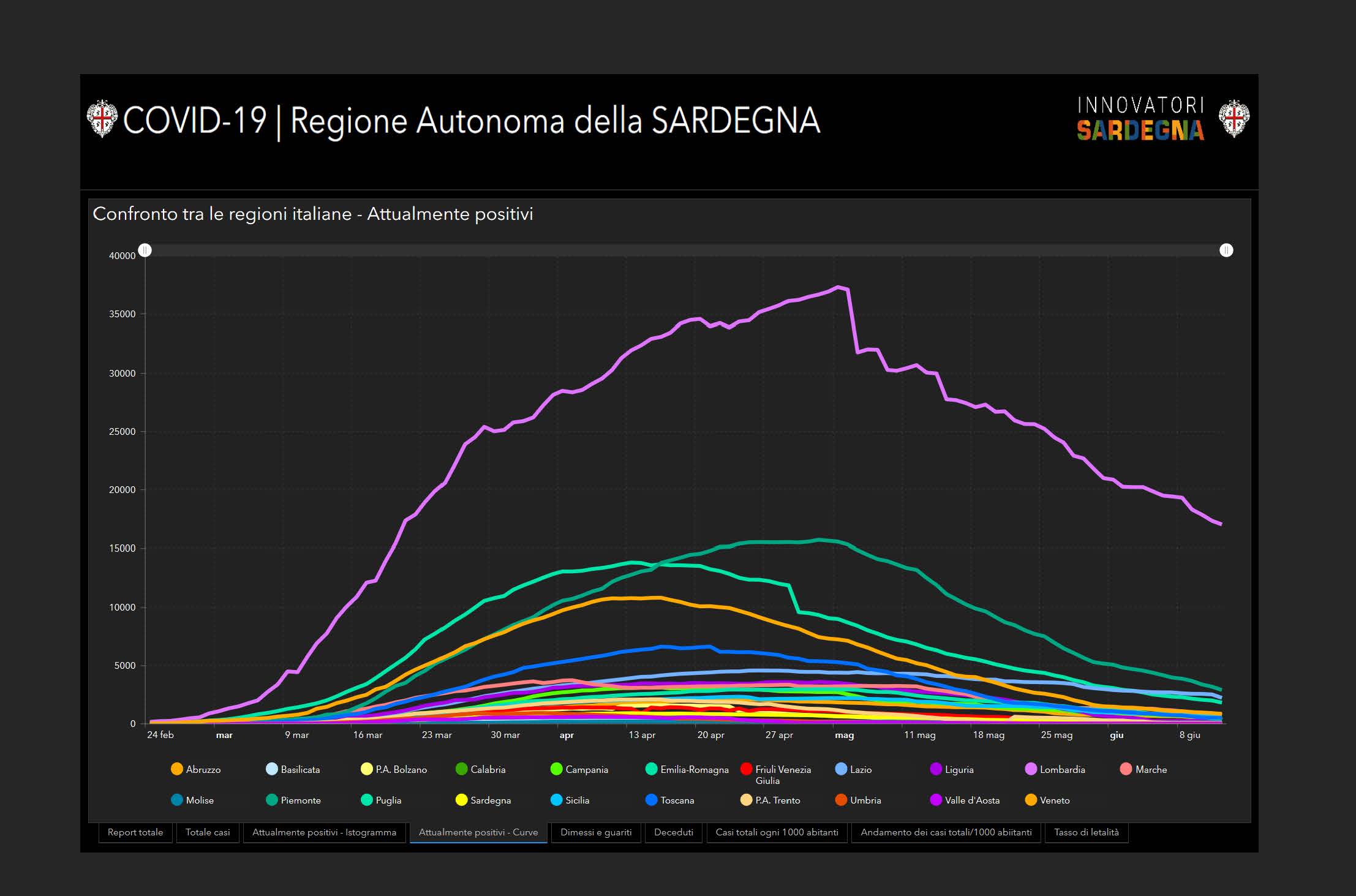Open Attualmente positivi - Istogramma tab
The height and width of the screenshot is (896, 1356).
pos(324,832)
